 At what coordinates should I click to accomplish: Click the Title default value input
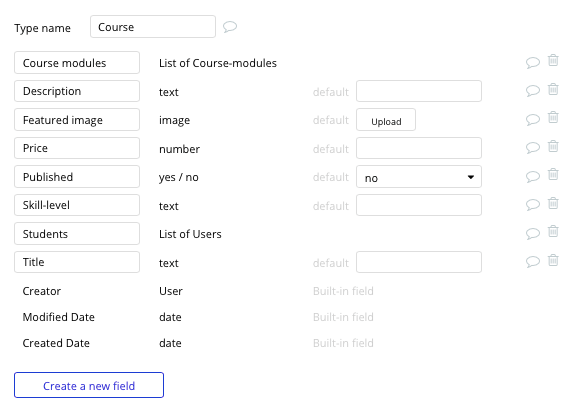[x=419, y=262]
